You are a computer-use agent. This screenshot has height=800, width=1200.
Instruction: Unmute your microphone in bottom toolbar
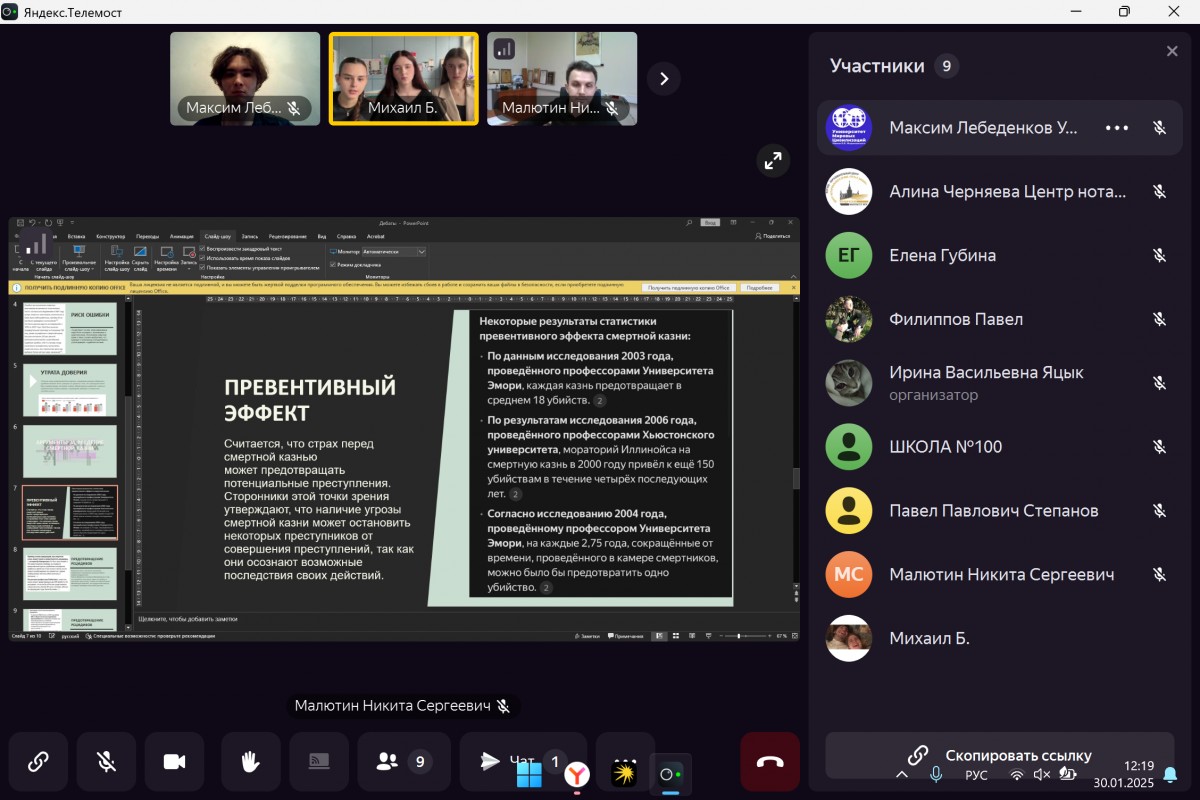[106, 762]
